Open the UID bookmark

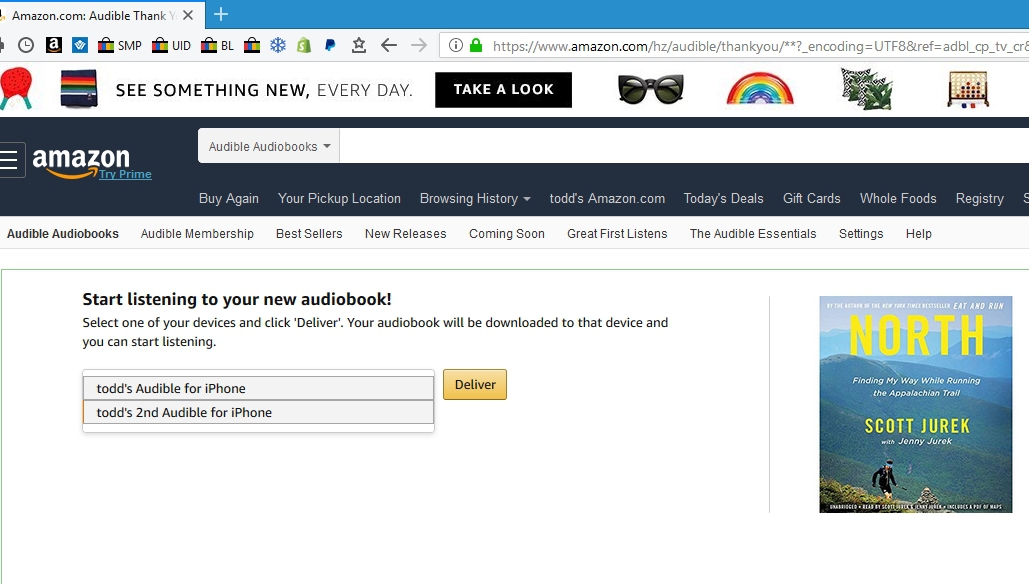coord(171,45)
